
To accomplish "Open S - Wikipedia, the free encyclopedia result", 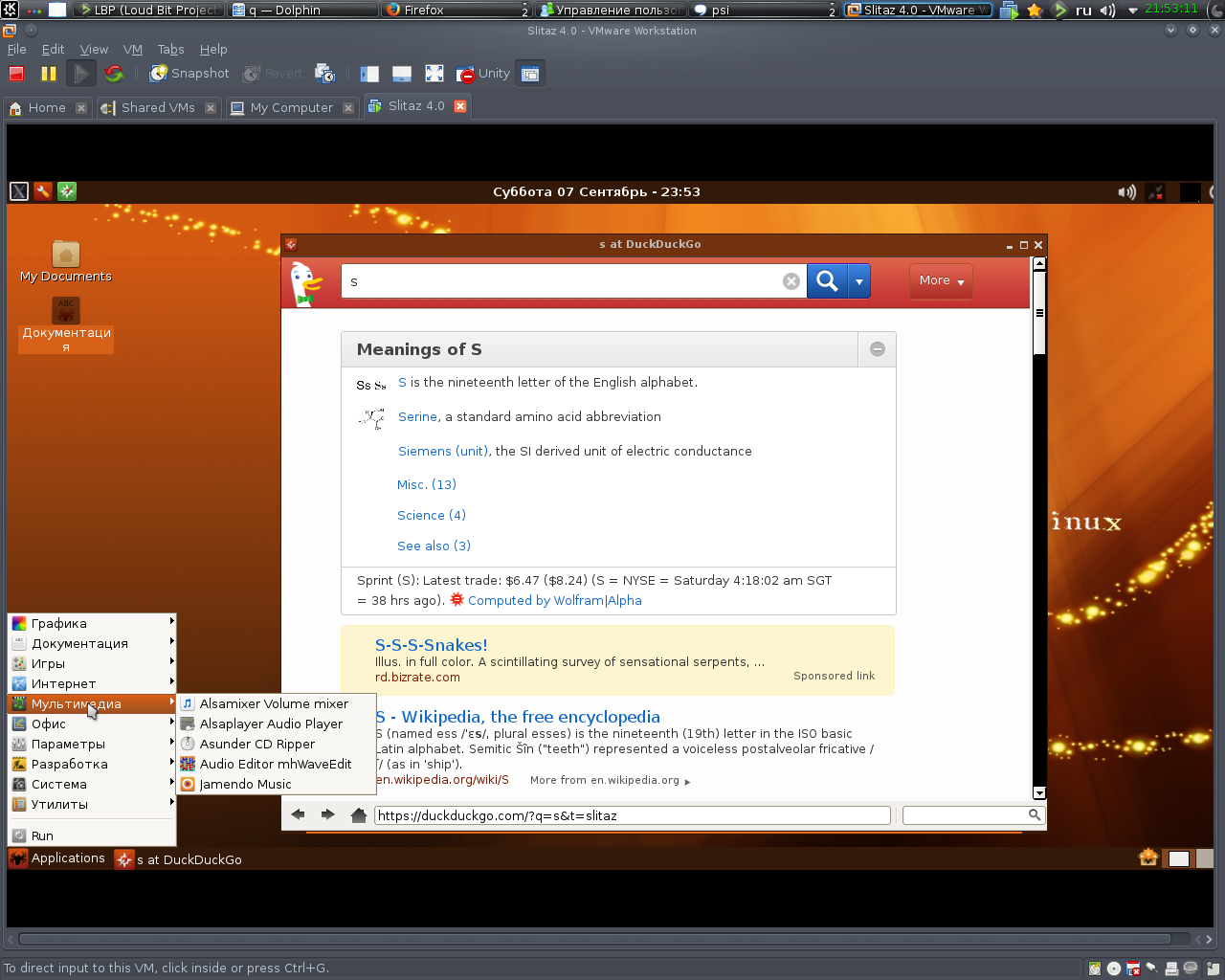I will (x=518, y=717).
